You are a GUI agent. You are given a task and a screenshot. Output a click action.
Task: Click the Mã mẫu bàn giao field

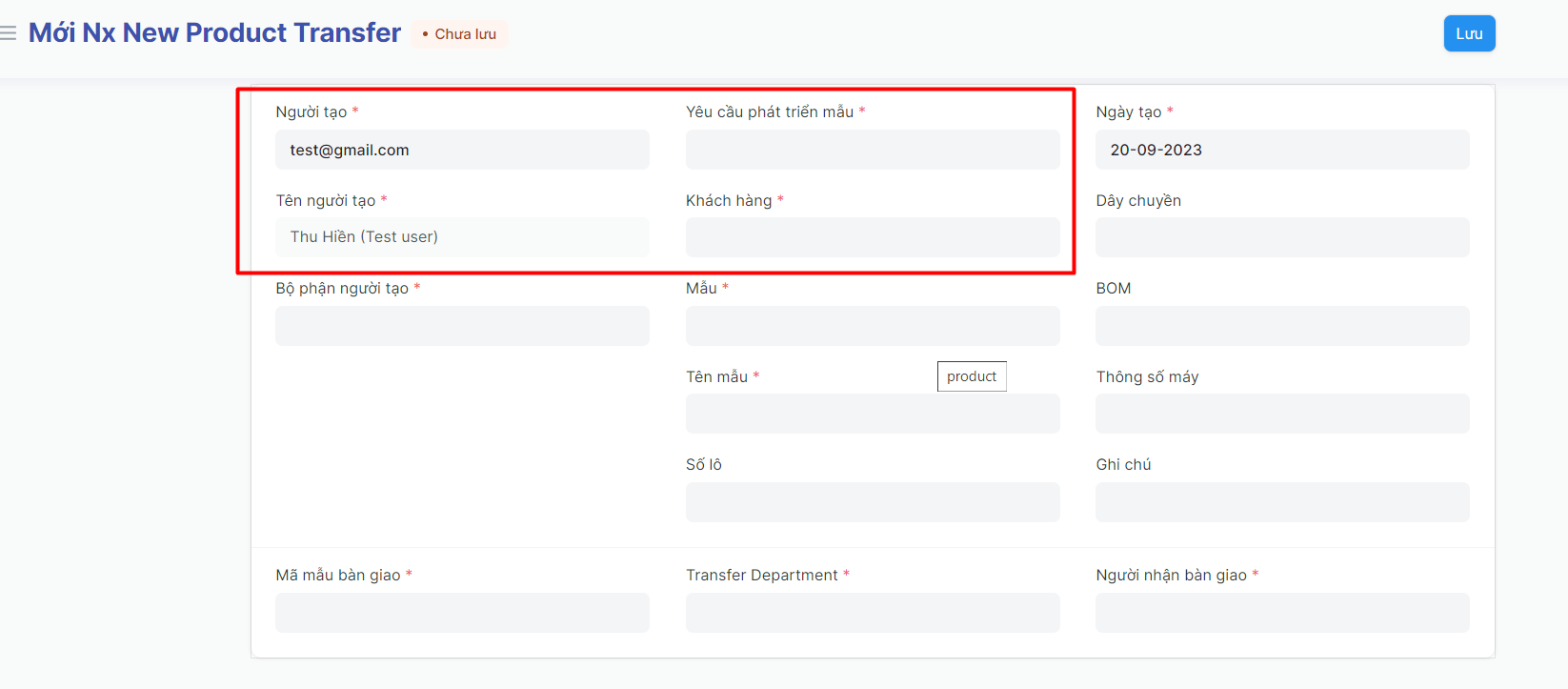[462, 613]
